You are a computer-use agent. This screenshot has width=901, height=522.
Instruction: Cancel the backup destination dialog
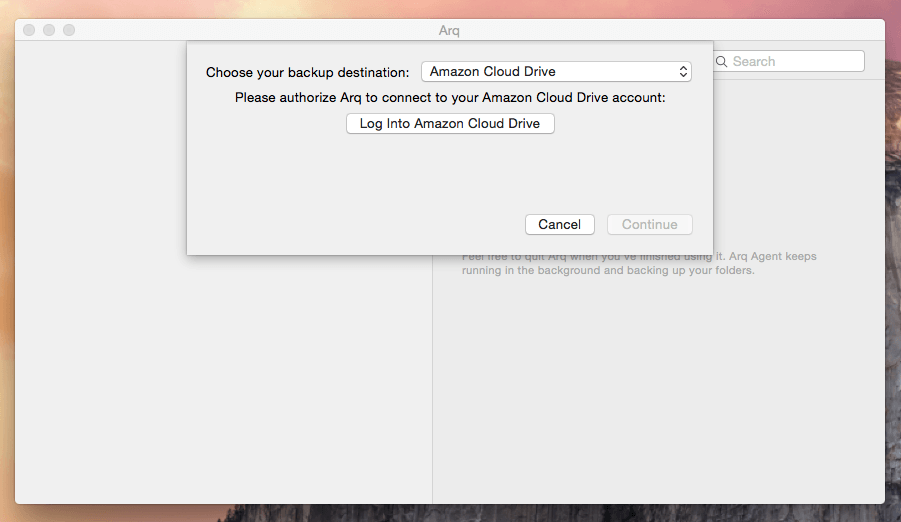click(x=559, y=224)
